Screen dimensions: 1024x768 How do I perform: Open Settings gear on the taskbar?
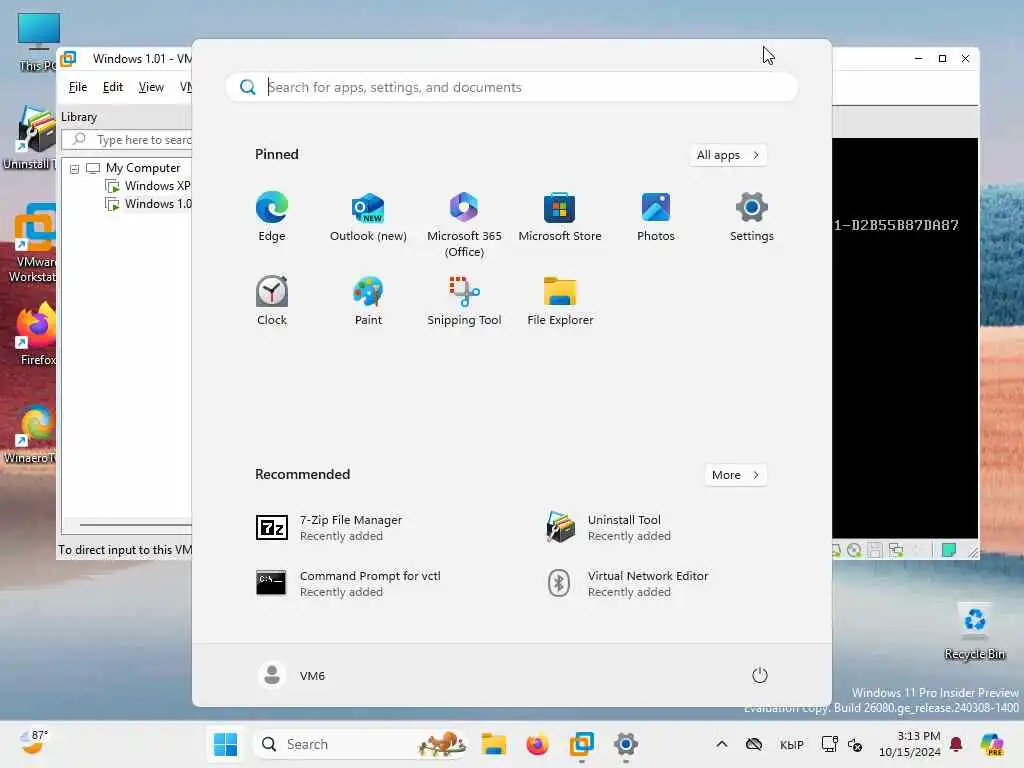(x=625, y=744)
